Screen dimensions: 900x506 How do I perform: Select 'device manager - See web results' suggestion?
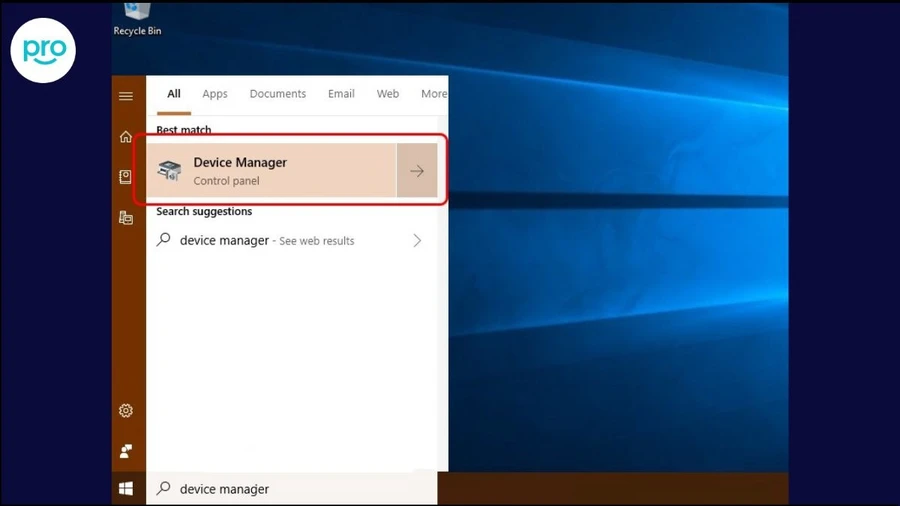(x=292, y=240)
